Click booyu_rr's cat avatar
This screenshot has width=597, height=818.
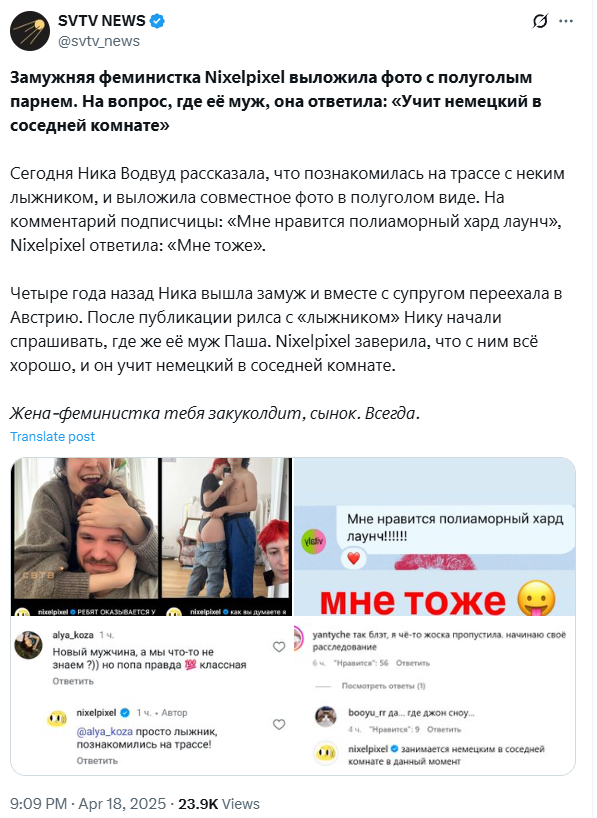pyautogui.click(x=326, y=717)
